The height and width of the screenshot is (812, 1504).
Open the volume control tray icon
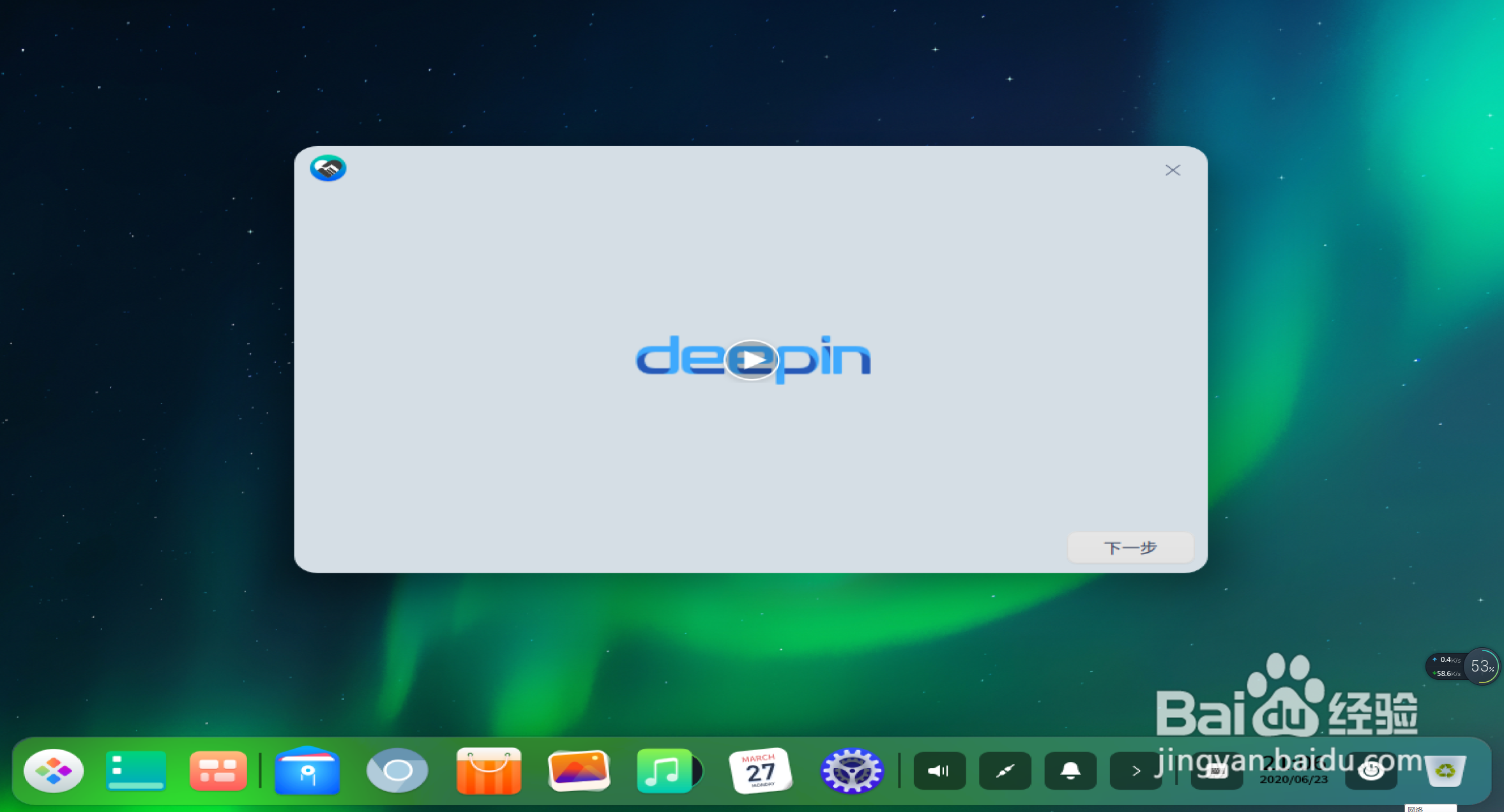tap(939, 771)
